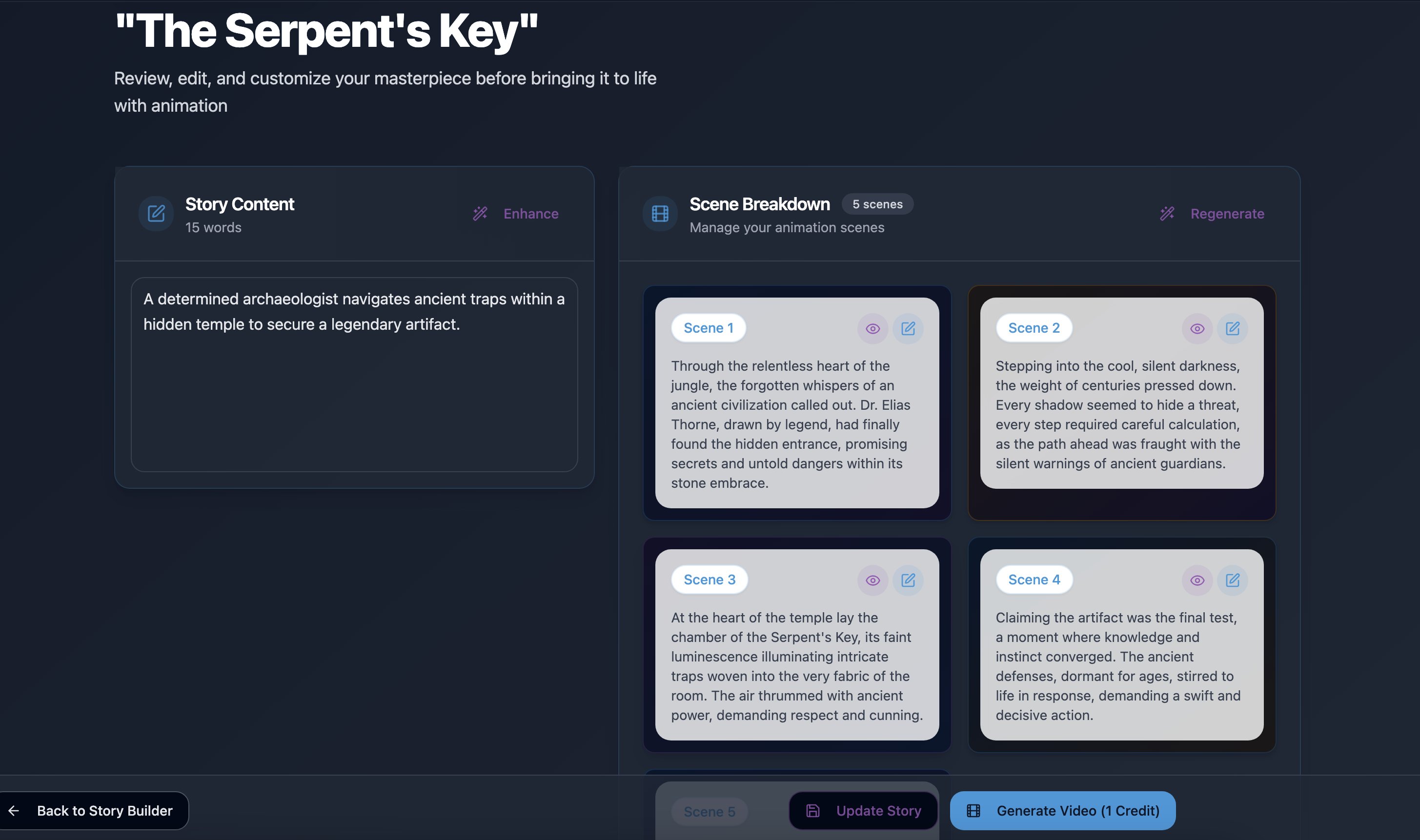Toggle the Scene 2 preview eye
1420x840 pixels.
coord(1197,328)
